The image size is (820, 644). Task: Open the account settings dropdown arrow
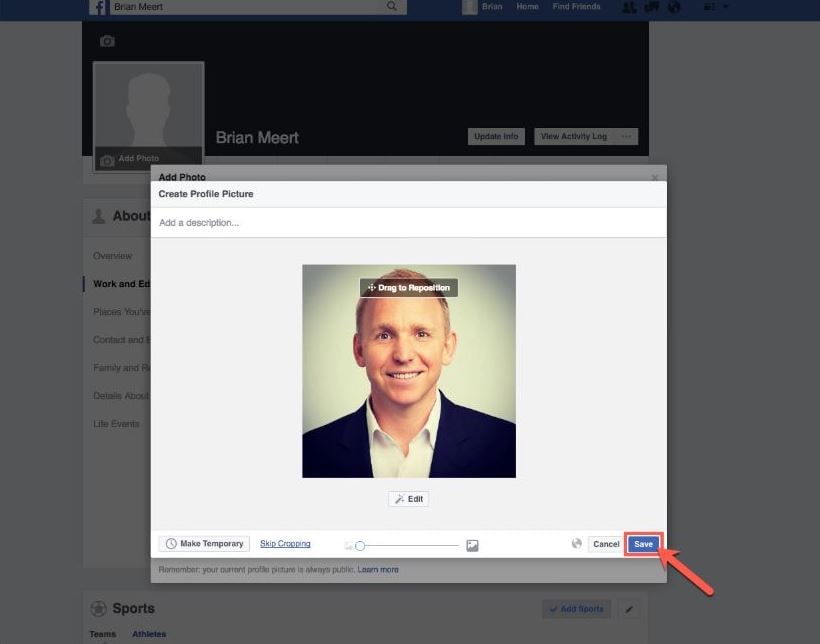725,7
